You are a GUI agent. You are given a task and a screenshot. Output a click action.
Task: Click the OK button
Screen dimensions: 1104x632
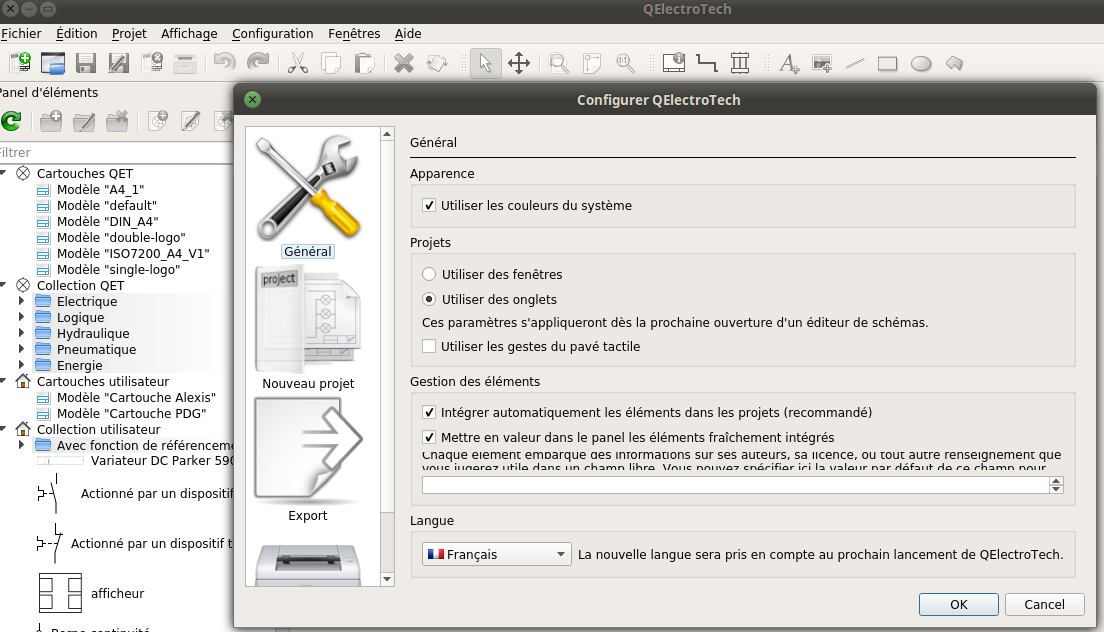958,604
